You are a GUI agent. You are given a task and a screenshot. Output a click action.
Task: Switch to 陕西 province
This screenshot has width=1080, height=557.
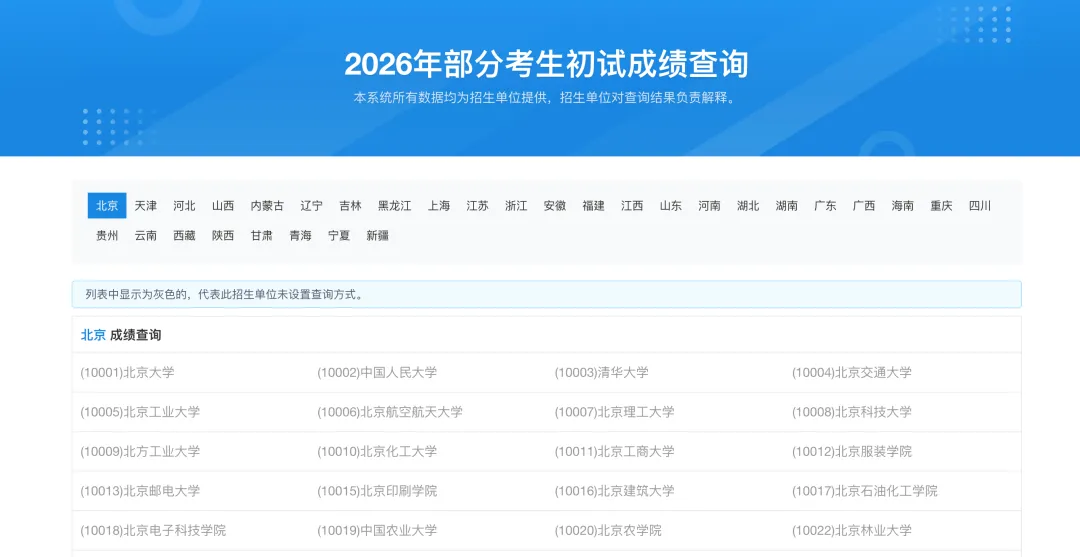(222, 235)
